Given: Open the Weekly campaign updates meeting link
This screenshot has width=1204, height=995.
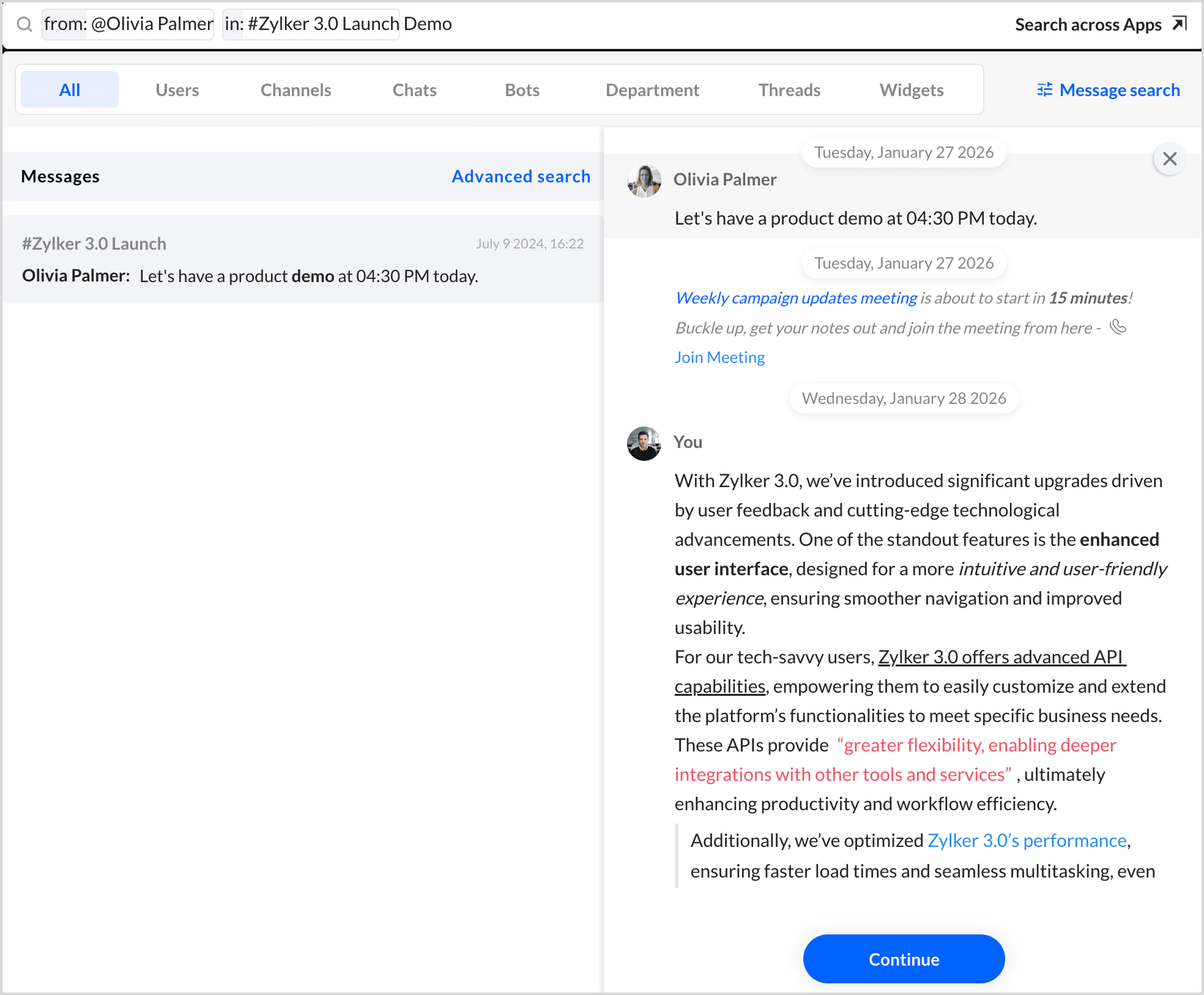Looking at the screenshot, I should [796, 298].
